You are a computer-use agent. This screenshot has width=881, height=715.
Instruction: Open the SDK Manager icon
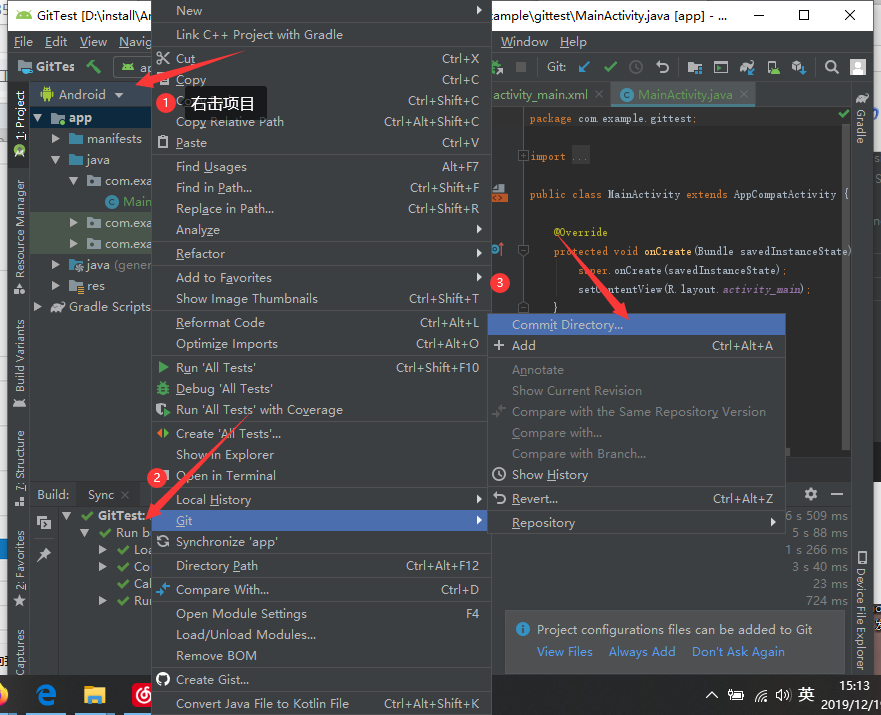799,67
